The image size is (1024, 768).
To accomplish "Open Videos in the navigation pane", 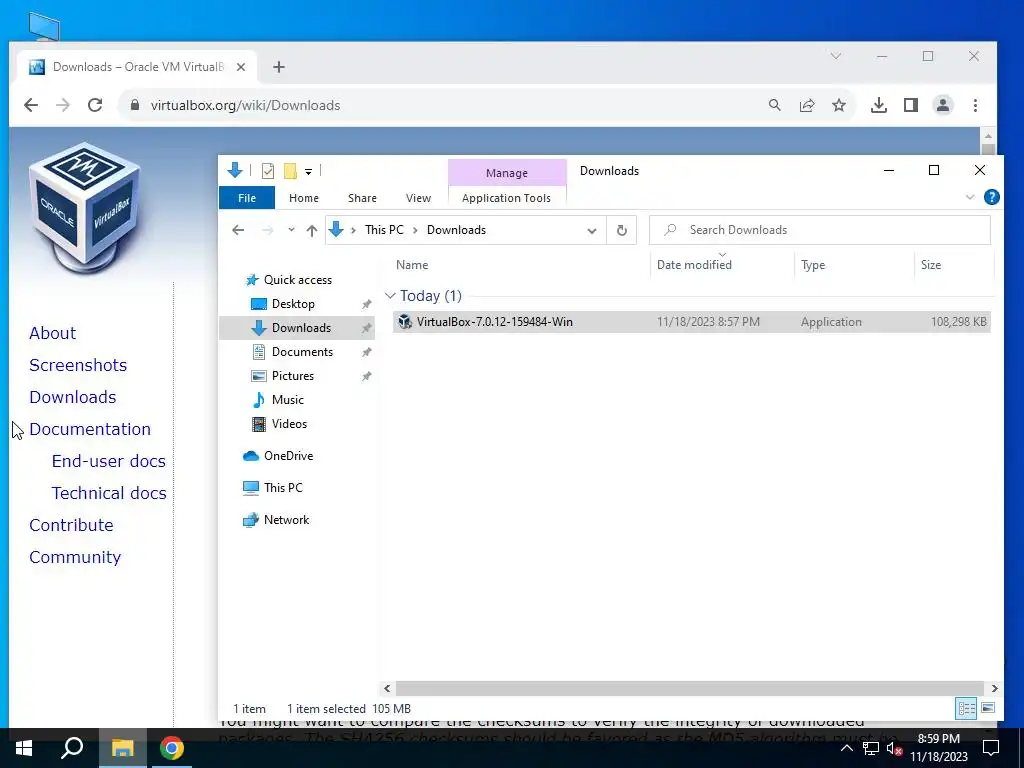I will point(289,424).
